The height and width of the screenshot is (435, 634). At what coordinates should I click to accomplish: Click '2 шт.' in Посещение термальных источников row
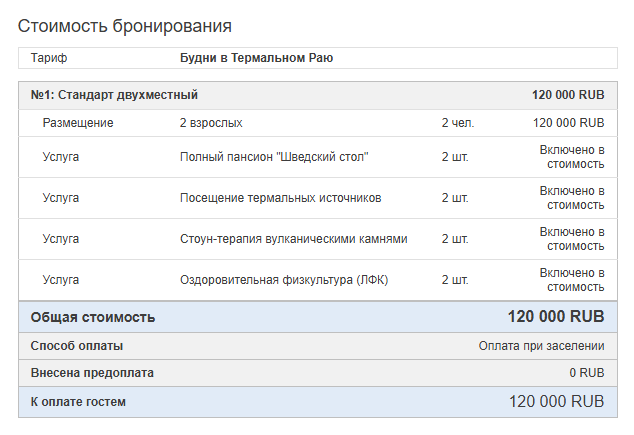click(x=455, y=198)
